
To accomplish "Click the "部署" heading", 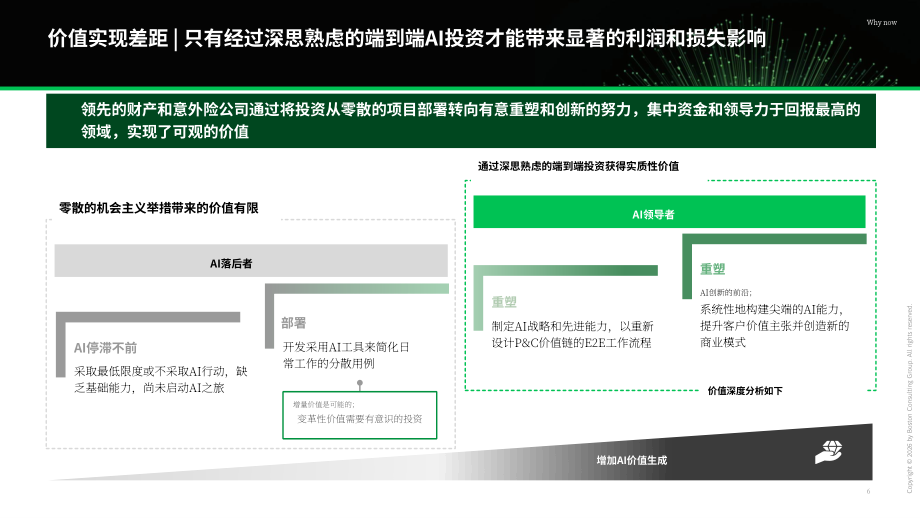I will click(x=293, y=323).
